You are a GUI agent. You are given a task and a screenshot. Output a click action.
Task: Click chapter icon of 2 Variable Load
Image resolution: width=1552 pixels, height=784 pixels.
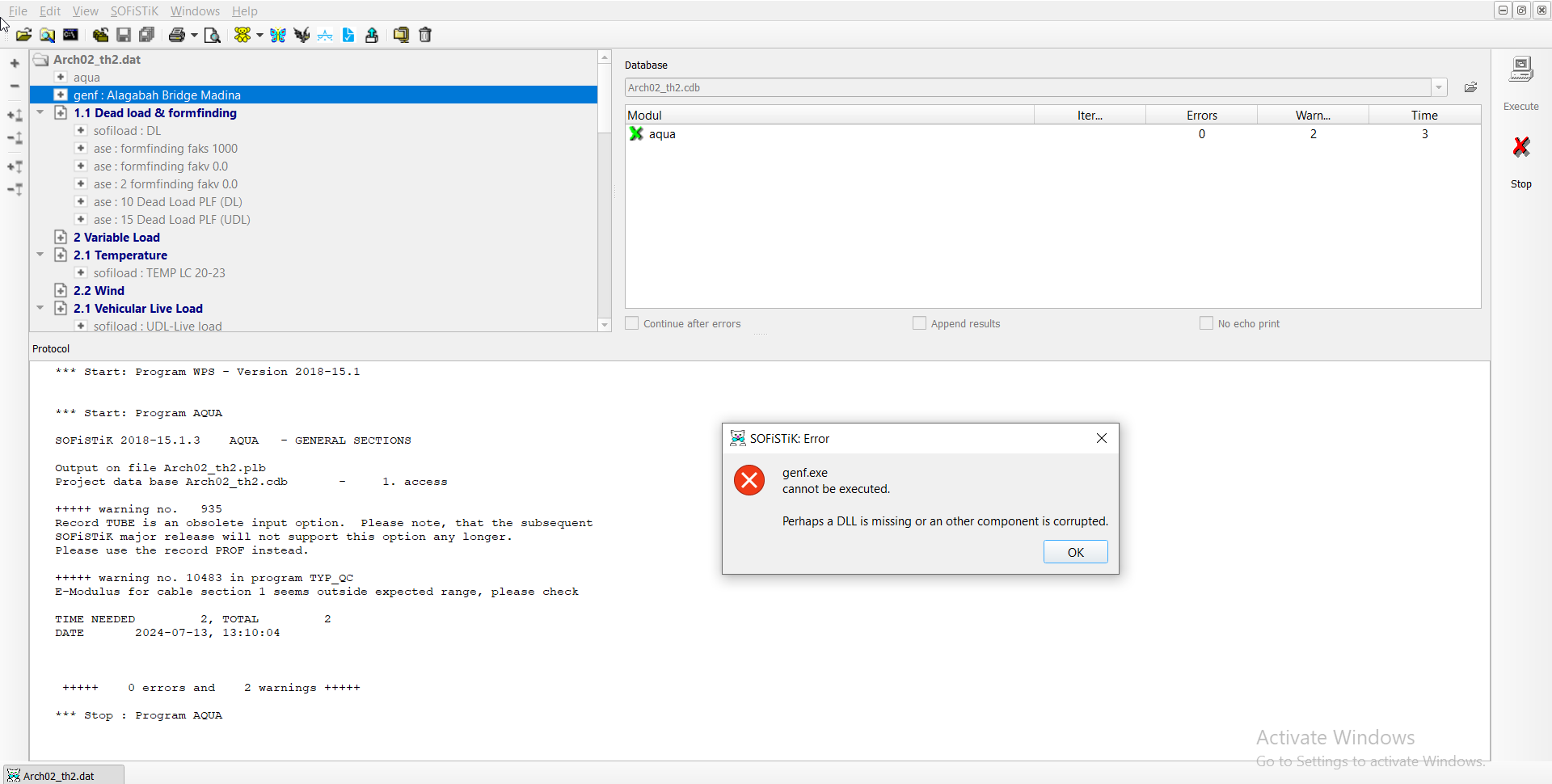click(61, 237)
